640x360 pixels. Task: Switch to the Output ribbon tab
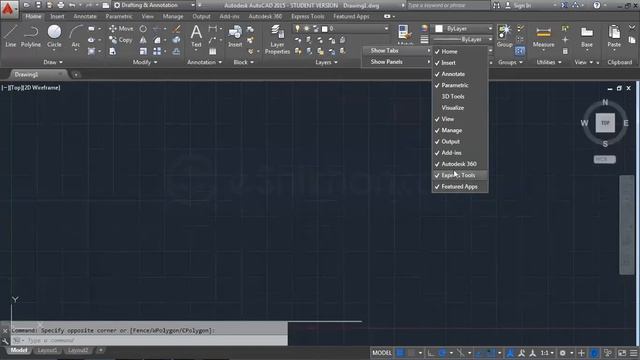point(201,16)
